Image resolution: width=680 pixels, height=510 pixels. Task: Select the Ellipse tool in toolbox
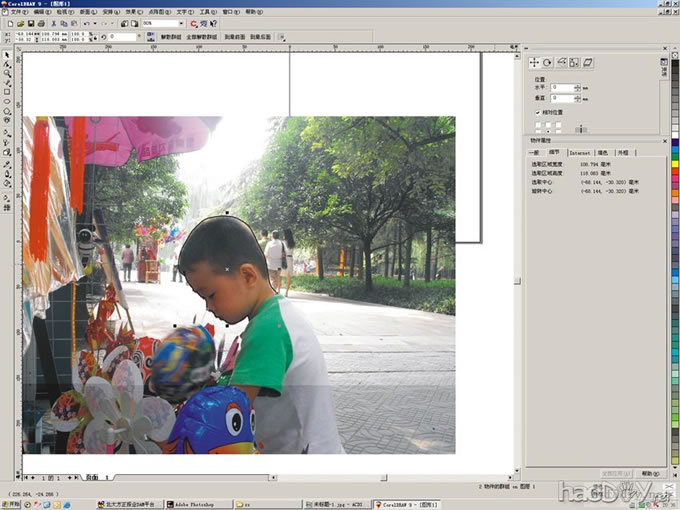7,101
